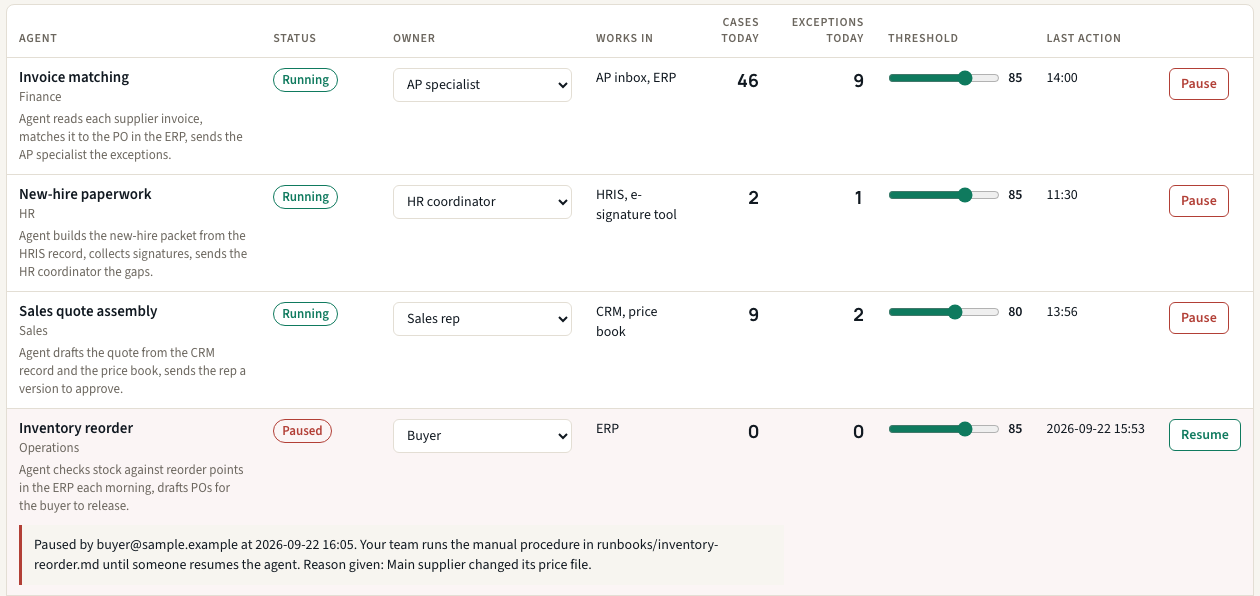1260x596 pixels.
Task: Click the Inventory reorder agent description text
Action: [x=131, y=488]
